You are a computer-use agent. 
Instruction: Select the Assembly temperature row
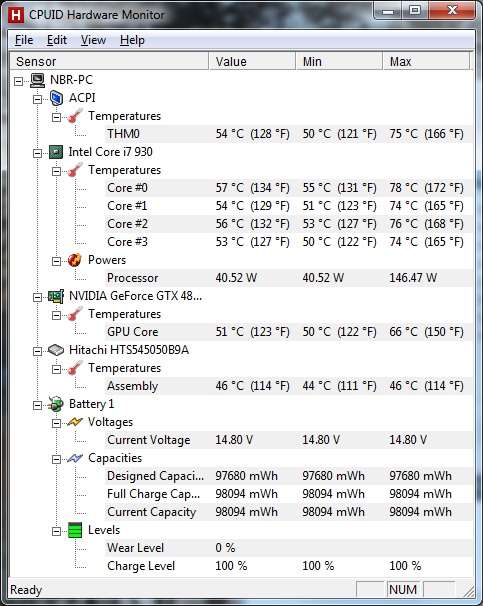[x=289, y=386]
